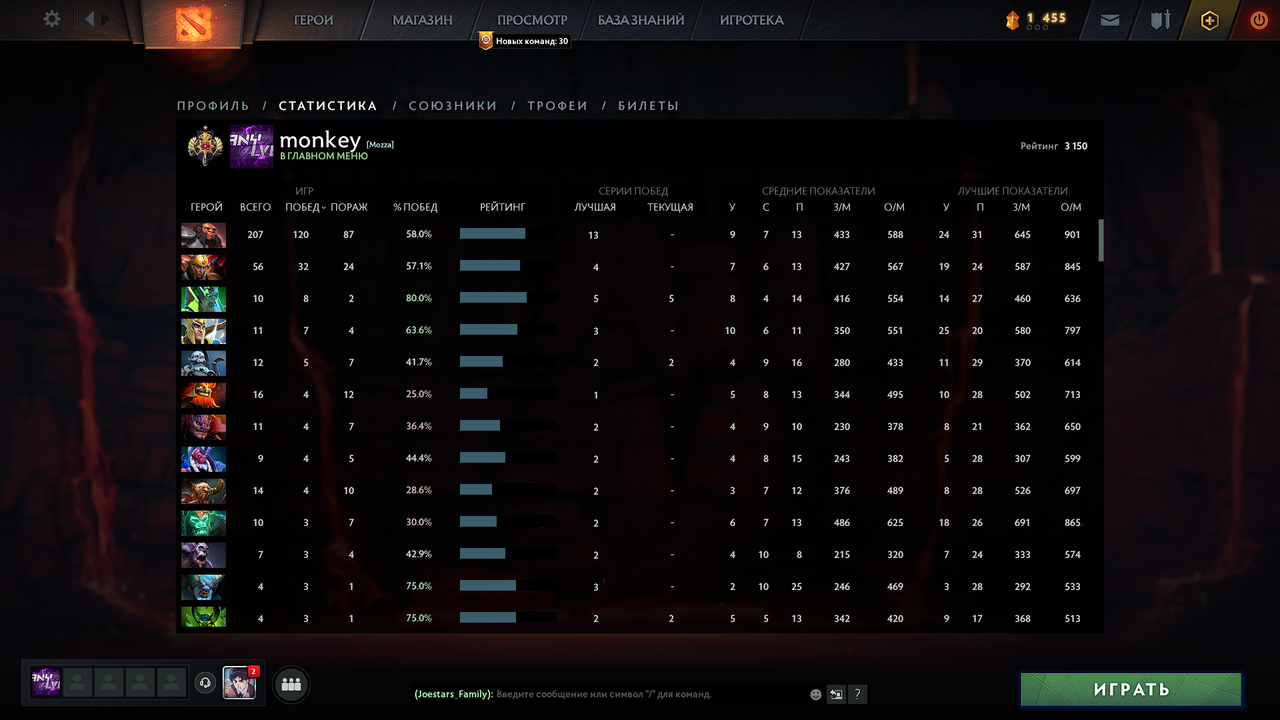Sort by ВСЕГО column header

[x=255, y=207]
